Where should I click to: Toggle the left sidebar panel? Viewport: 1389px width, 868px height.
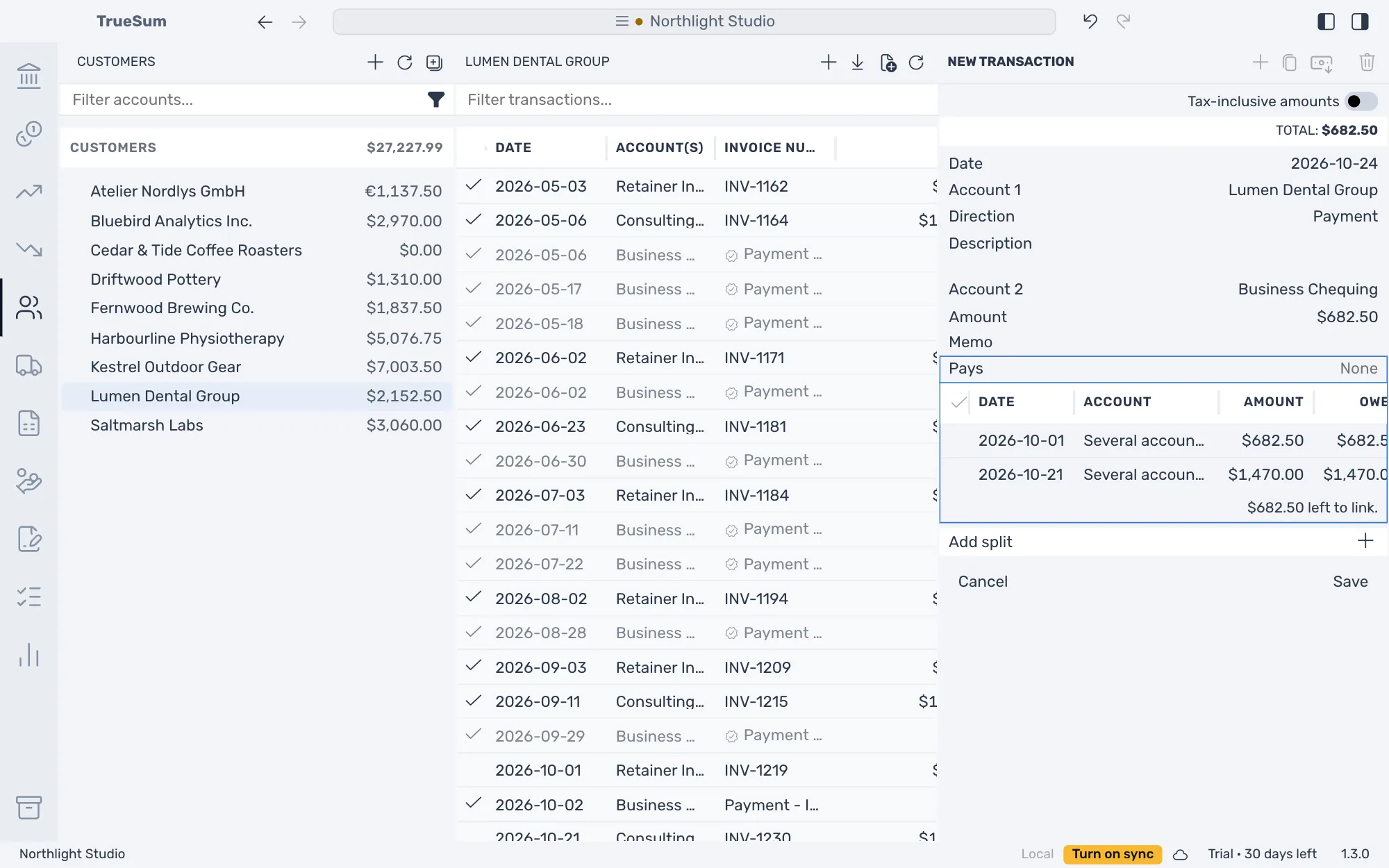1326,22
